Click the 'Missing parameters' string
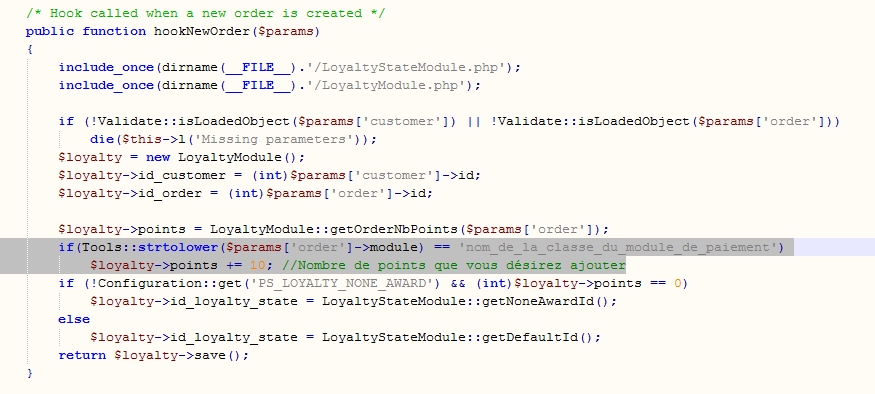Image resolution: width=875 pixels, height=394 pixels. tap(273, 139)
